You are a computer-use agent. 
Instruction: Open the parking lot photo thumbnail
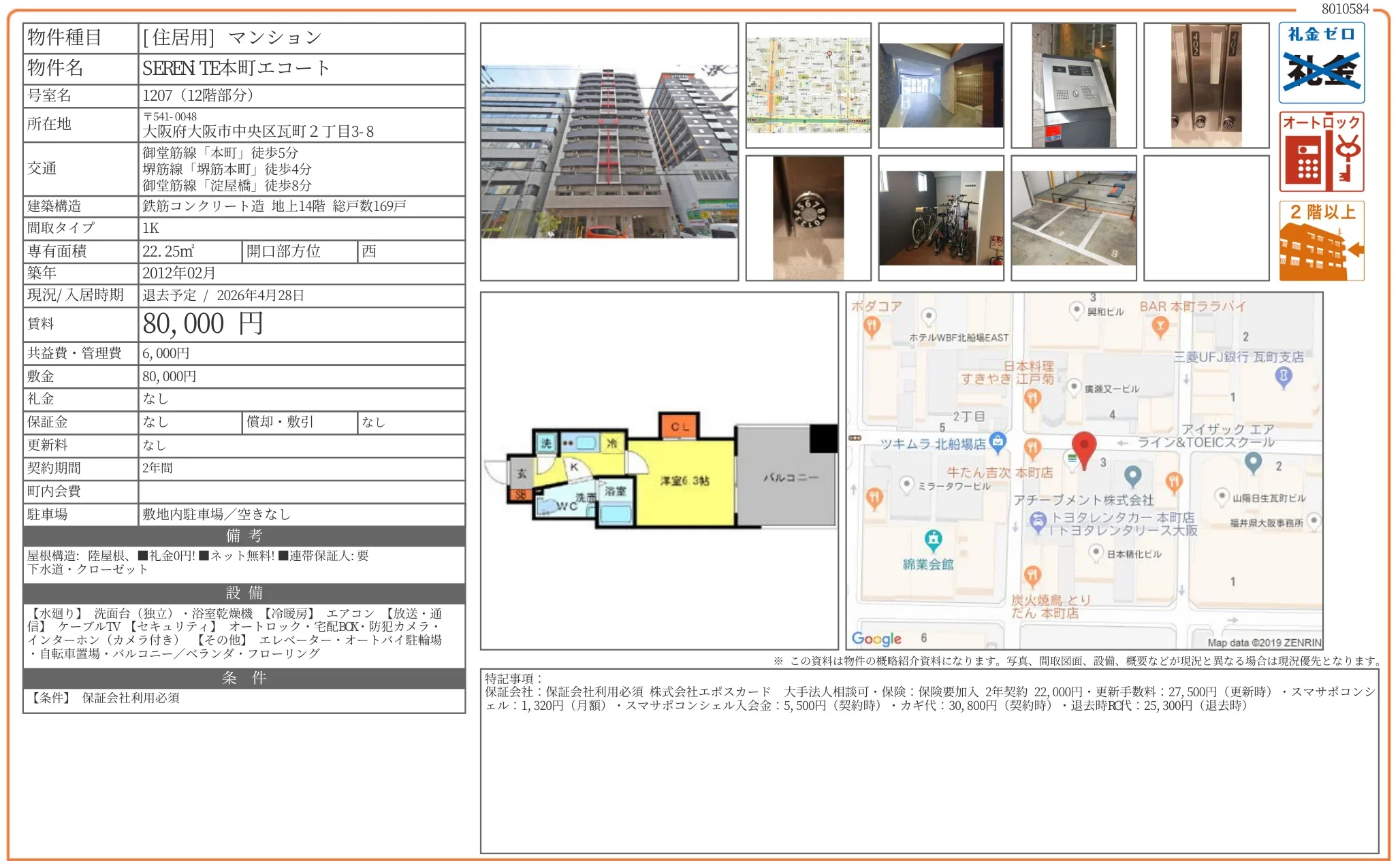(1073, 218)
